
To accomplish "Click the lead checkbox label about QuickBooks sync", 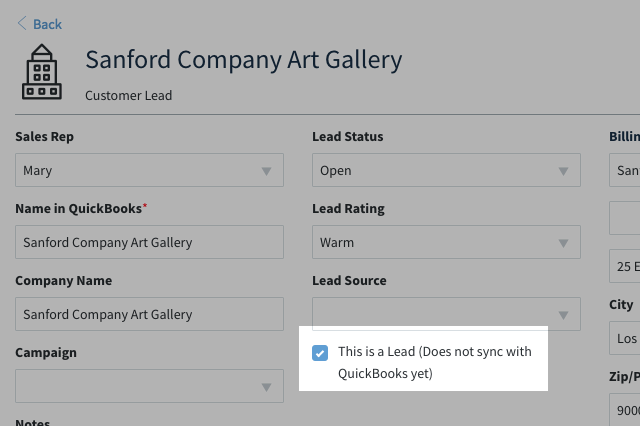I will coord(435,362).
